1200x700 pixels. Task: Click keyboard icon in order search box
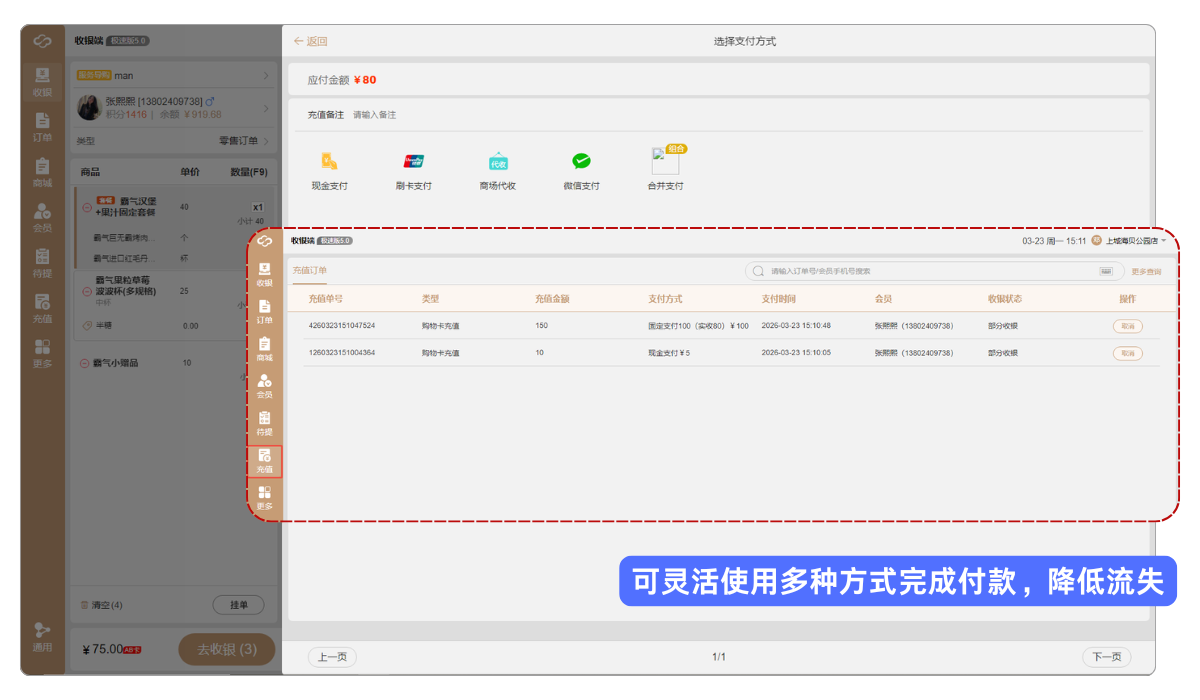click(x=1106, y=271)
